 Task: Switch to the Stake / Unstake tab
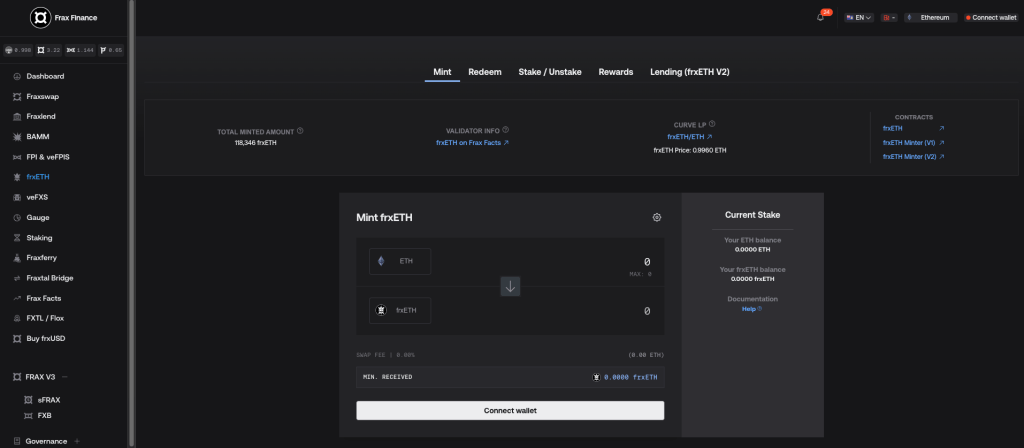(549, 72)
